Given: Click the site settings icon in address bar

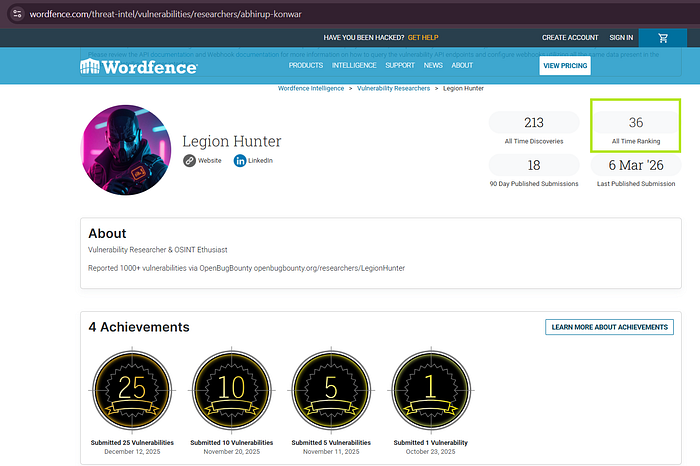Looking at the screenshot, I should (17, 14).
